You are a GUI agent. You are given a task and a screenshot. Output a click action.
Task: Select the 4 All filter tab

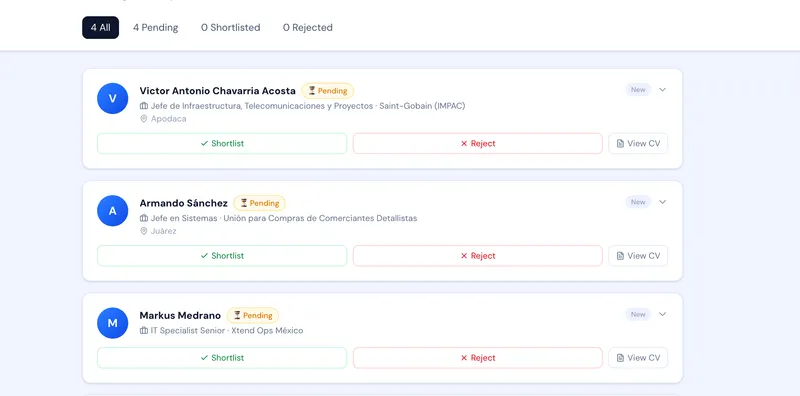tap(101, 28)
